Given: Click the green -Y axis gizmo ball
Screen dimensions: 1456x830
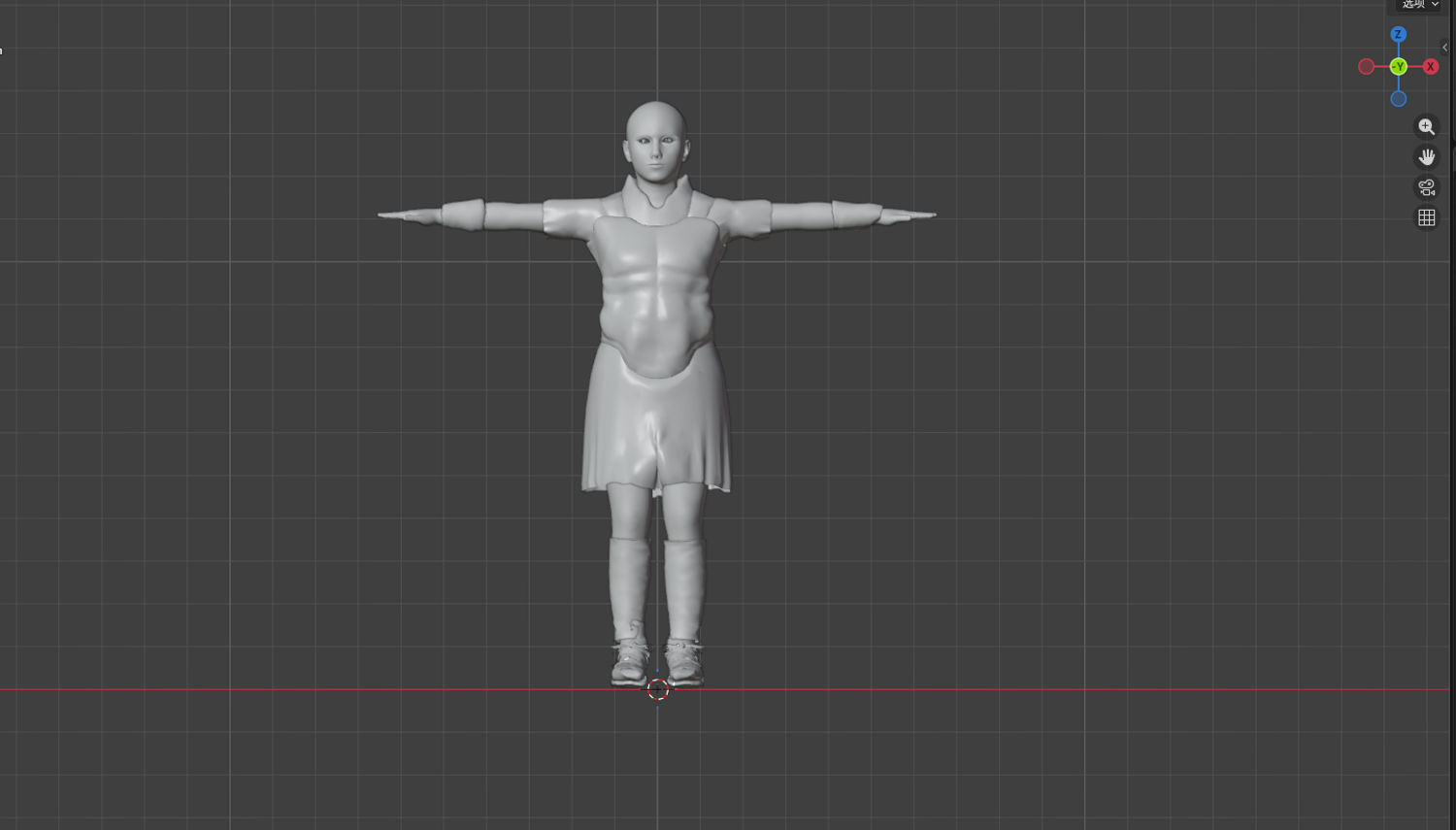Looking at the screenshot, I should pyautogui.click(x=1398, y=67).
